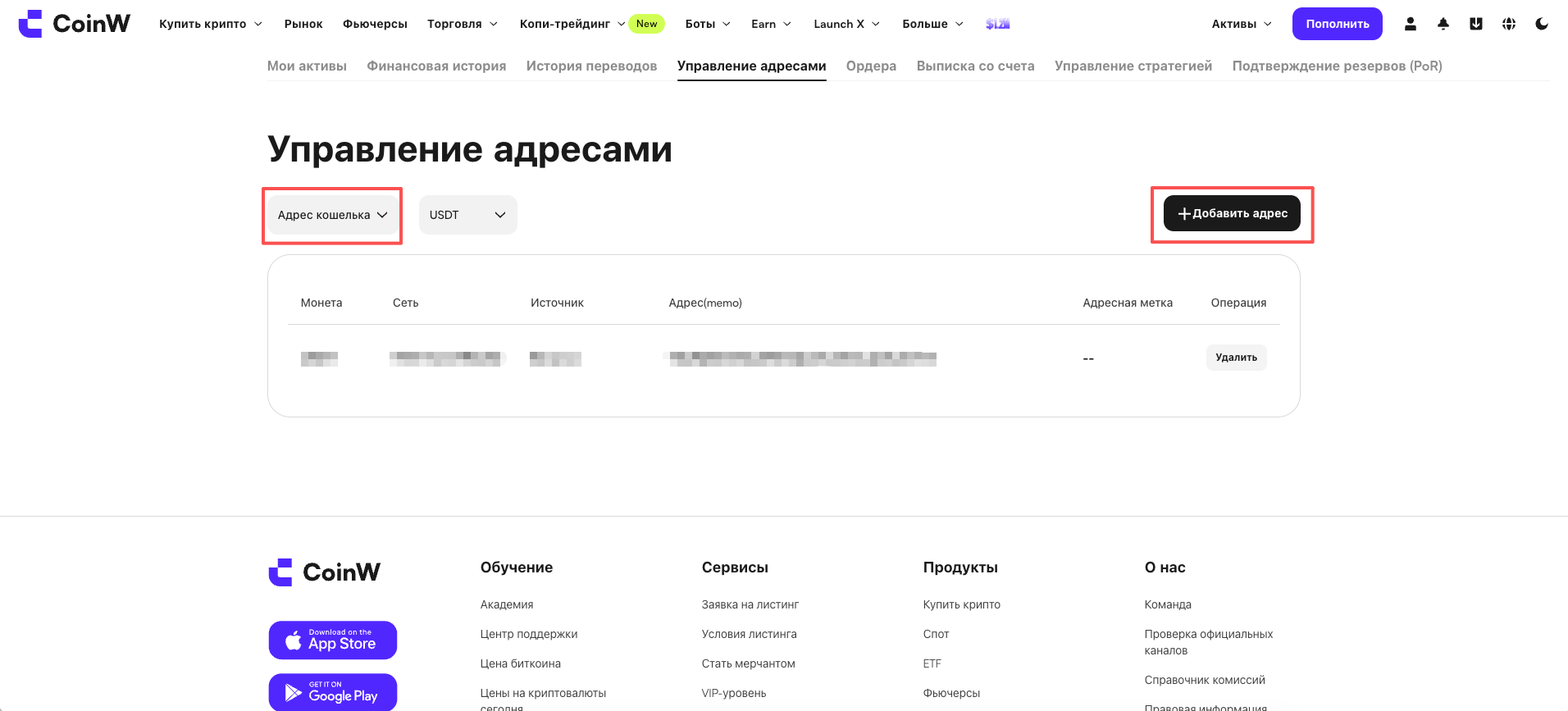Open the Академия footer link
Viewport: 1568px width, 711px height.
[507, 604]
